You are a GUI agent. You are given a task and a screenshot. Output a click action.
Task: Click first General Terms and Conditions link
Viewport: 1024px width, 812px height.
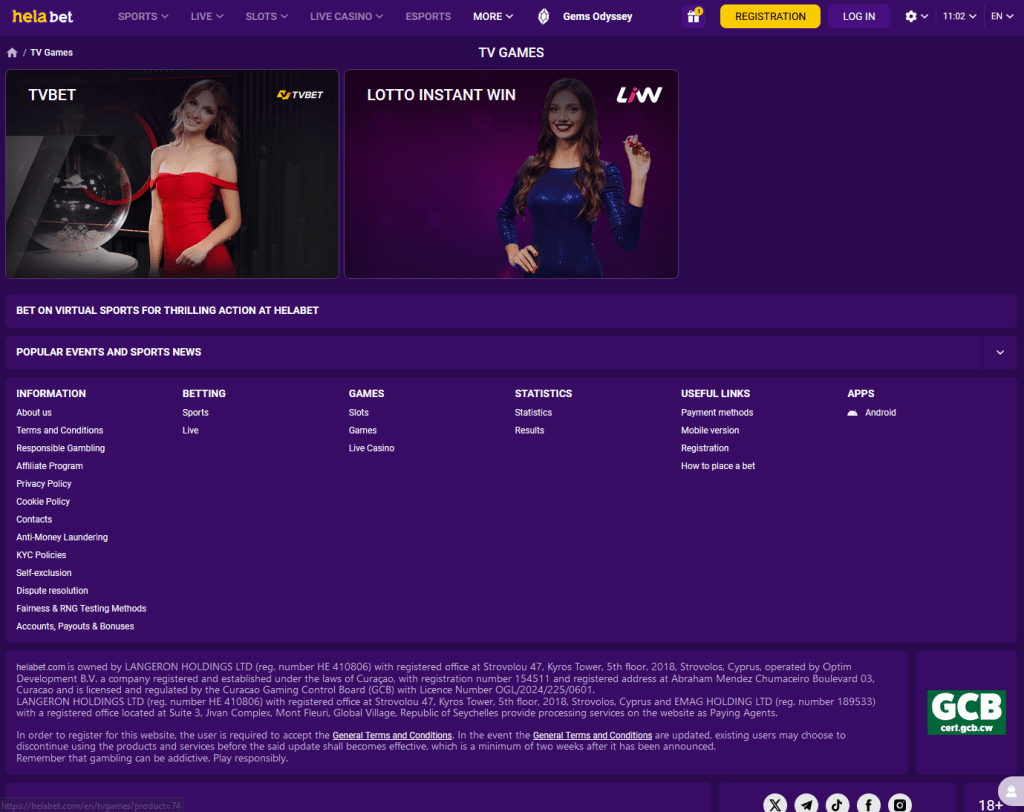pos(392,736)
